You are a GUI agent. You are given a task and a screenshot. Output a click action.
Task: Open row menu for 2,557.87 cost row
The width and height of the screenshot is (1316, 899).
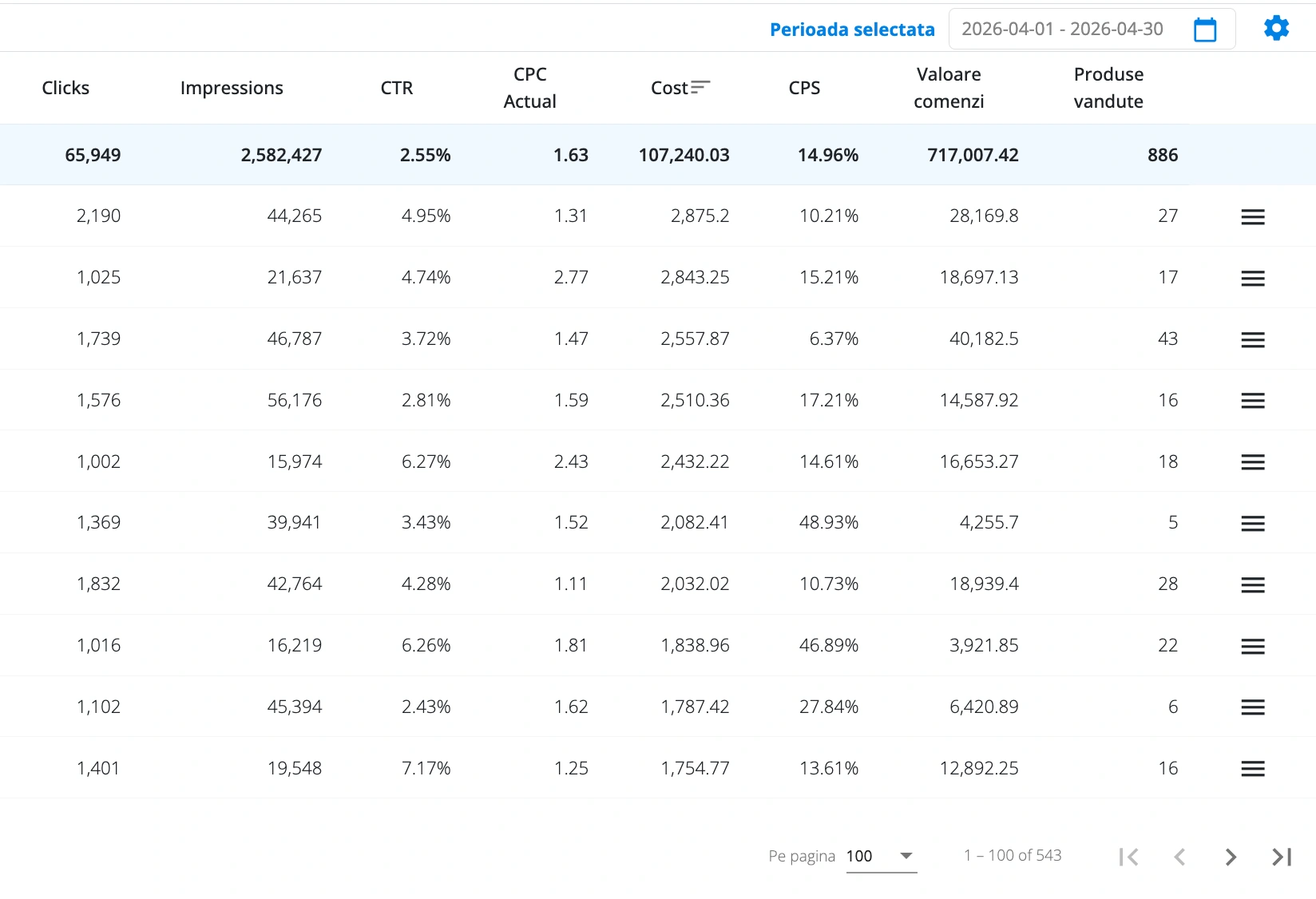(x=1252, y=339)
